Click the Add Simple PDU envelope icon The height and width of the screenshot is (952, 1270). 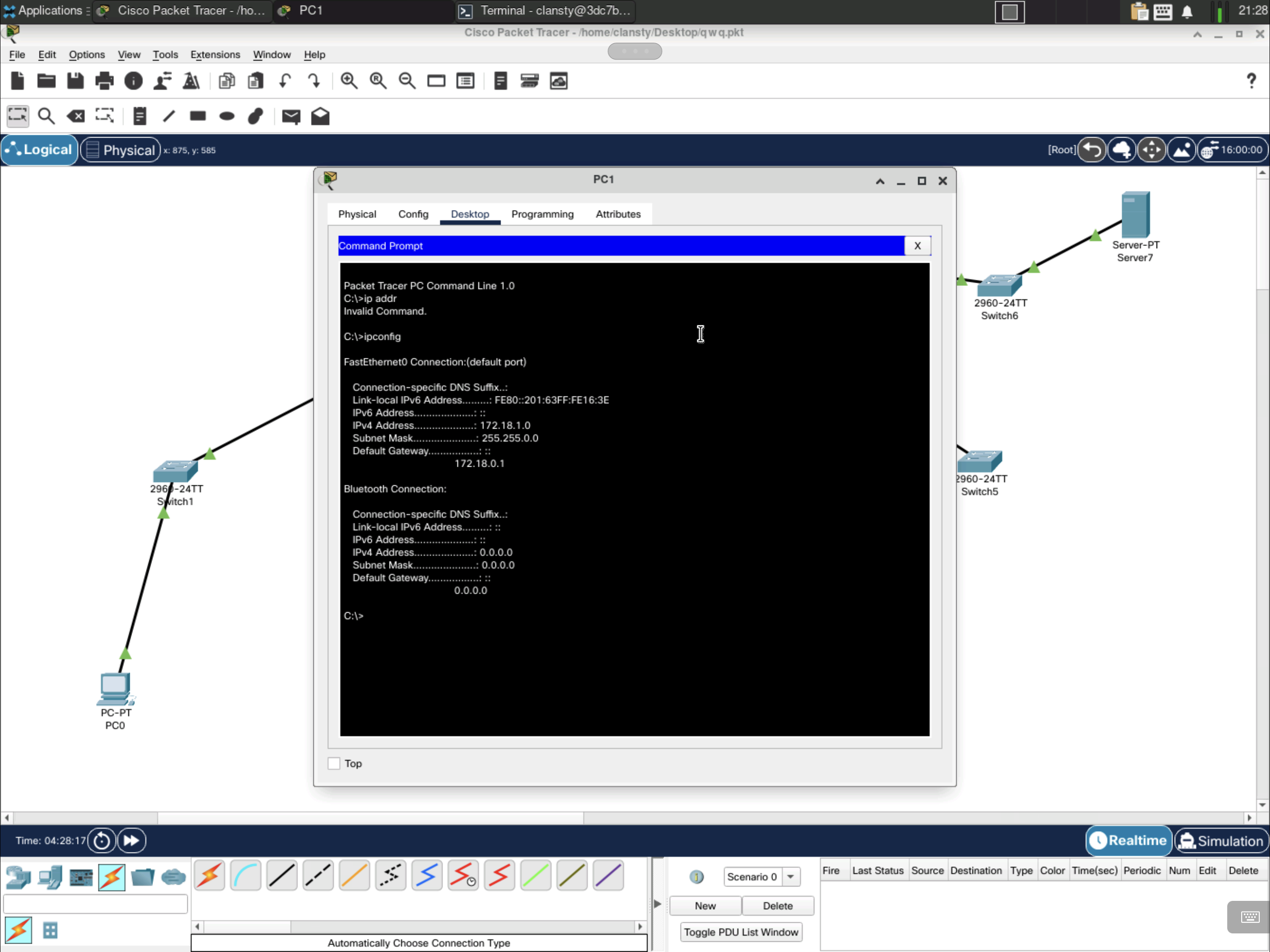(291, 117)
